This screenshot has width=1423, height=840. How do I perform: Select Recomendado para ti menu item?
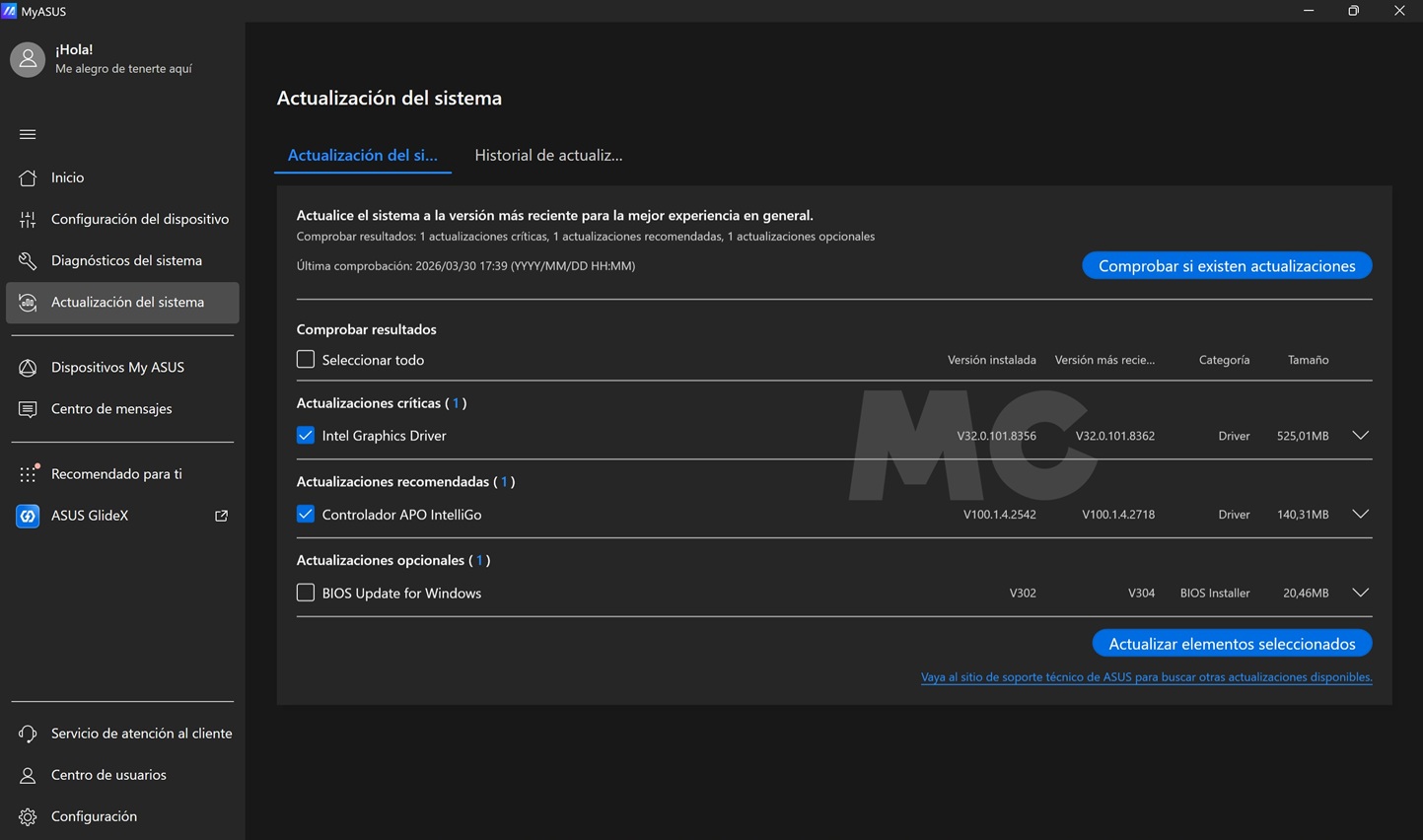coord(116,473)
